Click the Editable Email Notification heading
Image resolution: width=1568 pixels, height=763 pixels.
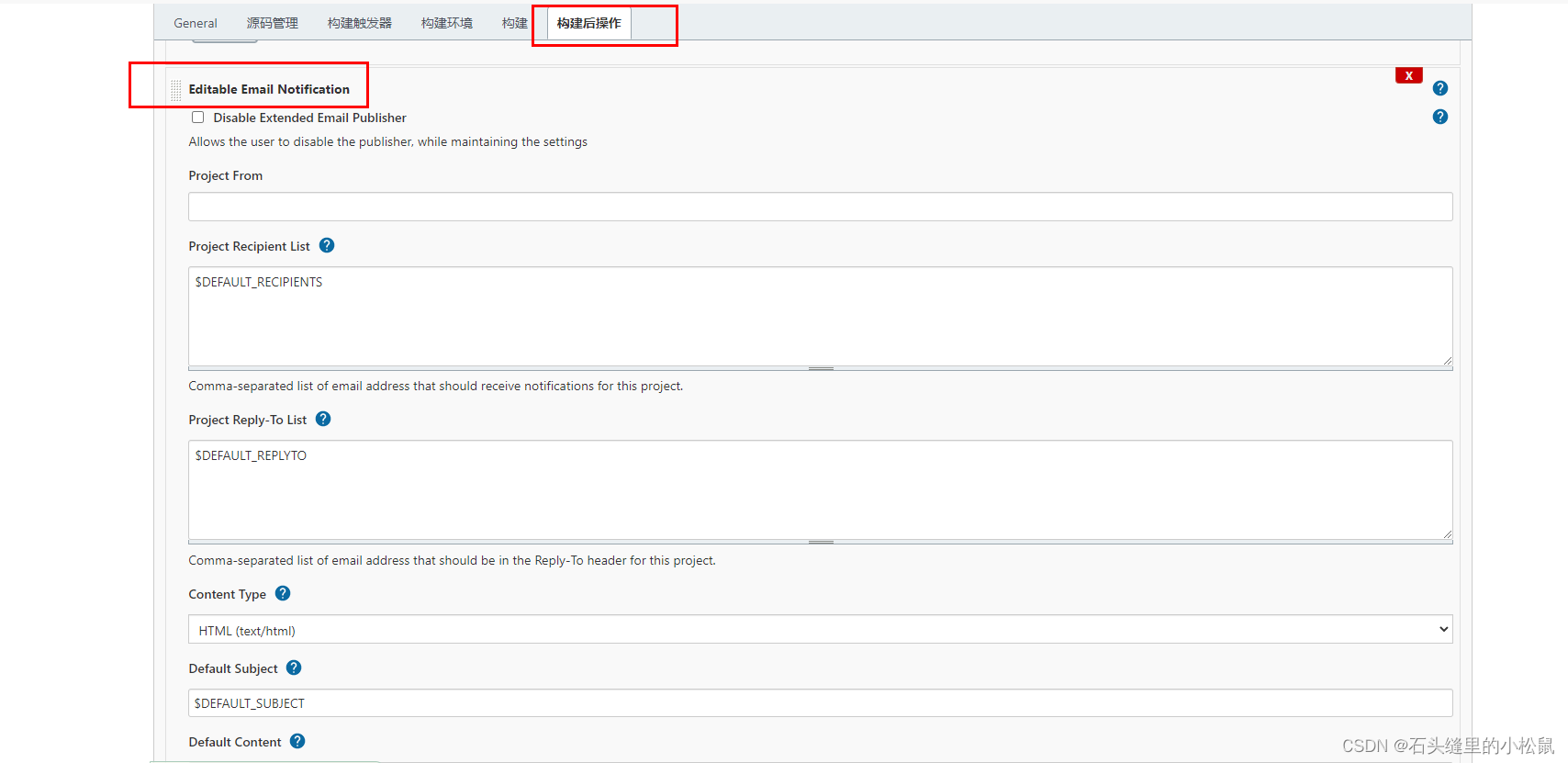[269, 89]
